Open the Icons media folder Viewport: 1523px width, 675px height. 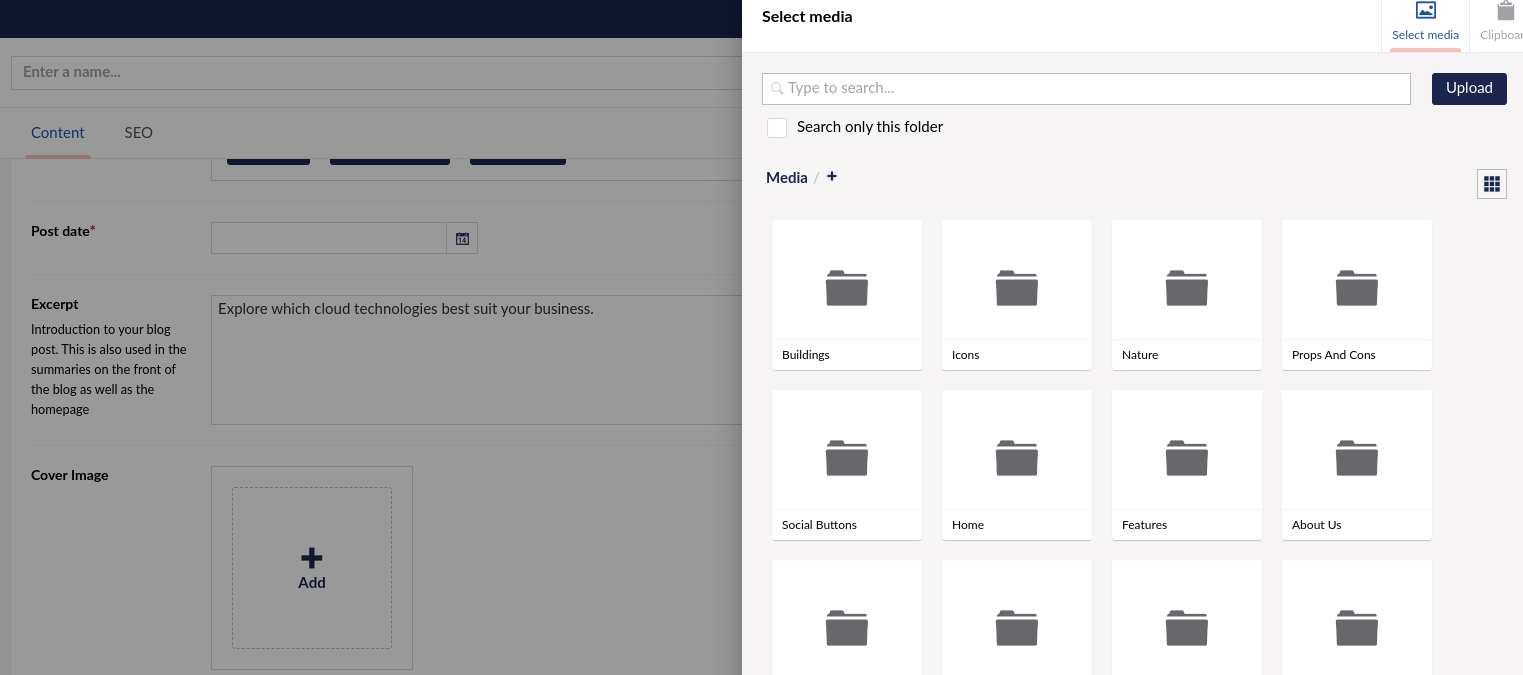pyautogui.click(x=1016, y=294)
